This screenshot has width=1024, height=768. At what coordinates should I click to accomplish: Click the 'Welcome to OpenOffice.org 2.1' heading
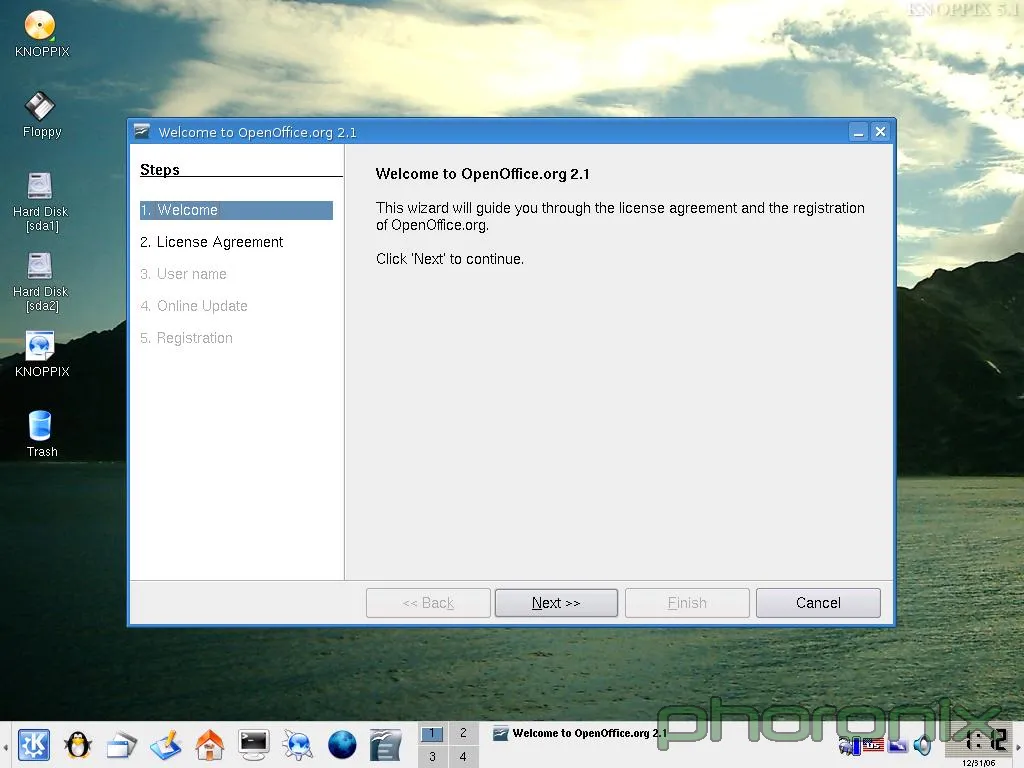coord(483,174)
